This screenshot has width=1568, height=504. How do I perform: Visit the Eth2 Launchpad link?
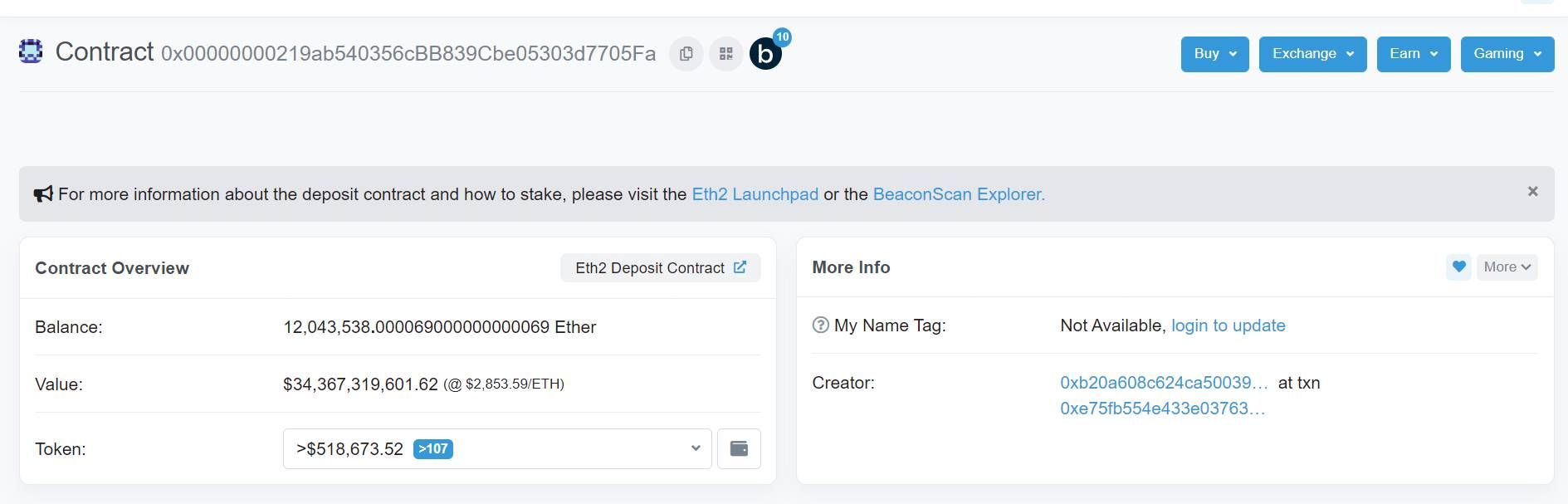[755, 194]
